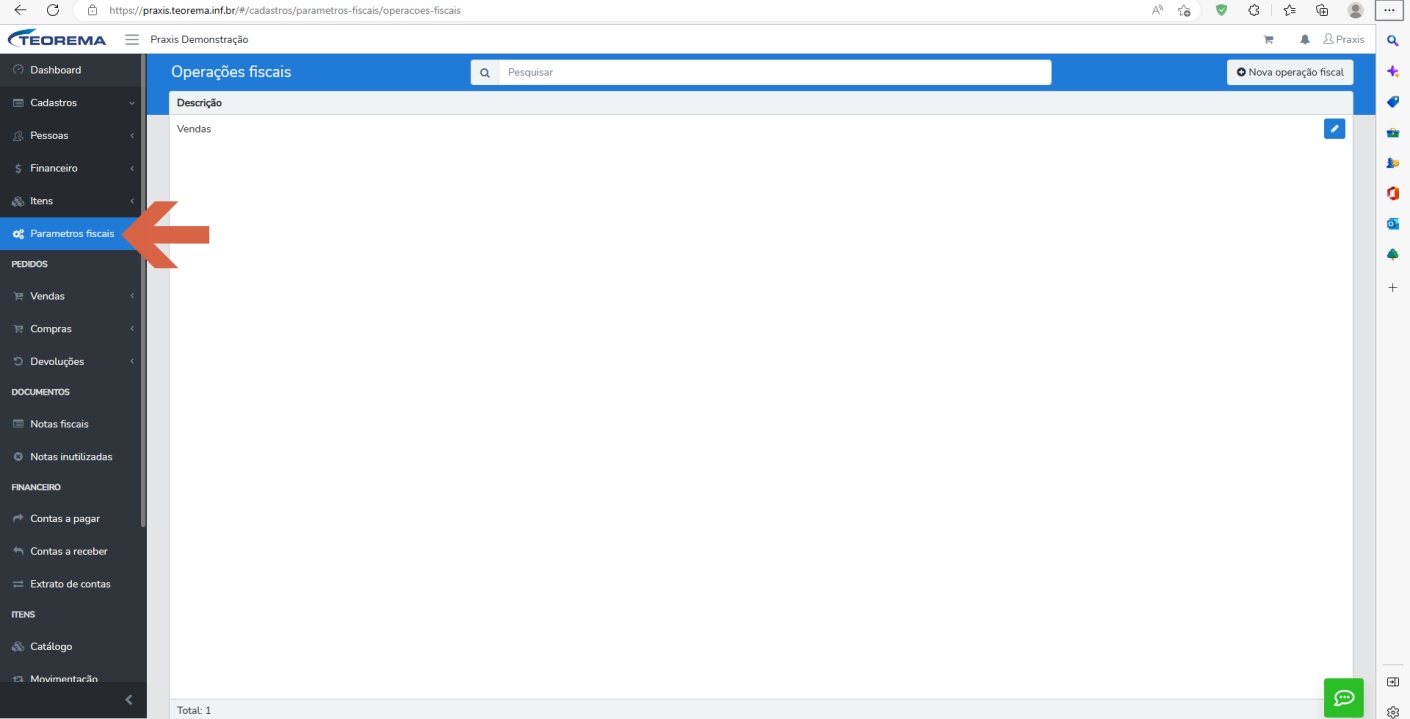1410x719 pixels.
Task: Open the green shield extension icon
Action: pyautogui.click(x=1221, y=10)
